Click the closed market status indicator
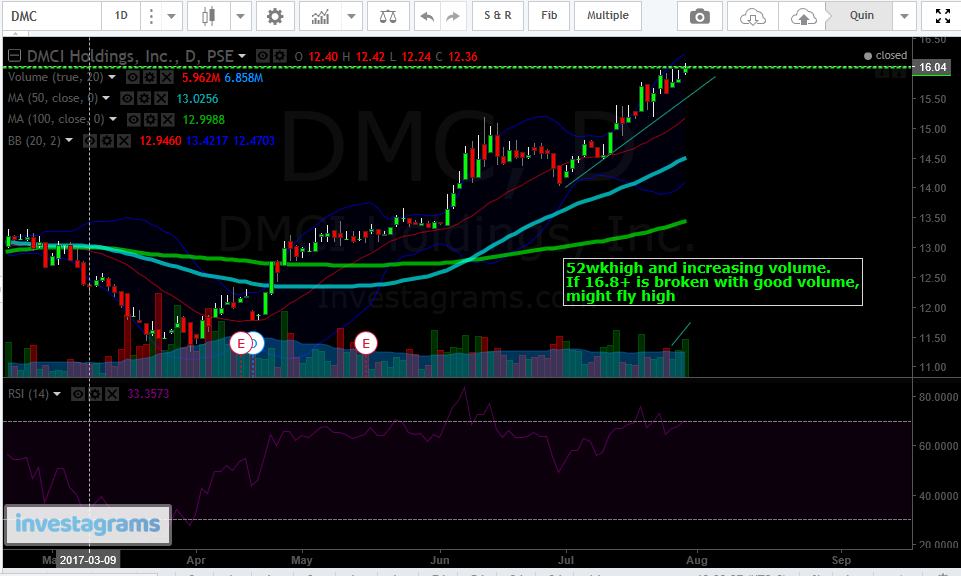Viewport: 961px width, 576px height. click(885, 56)
